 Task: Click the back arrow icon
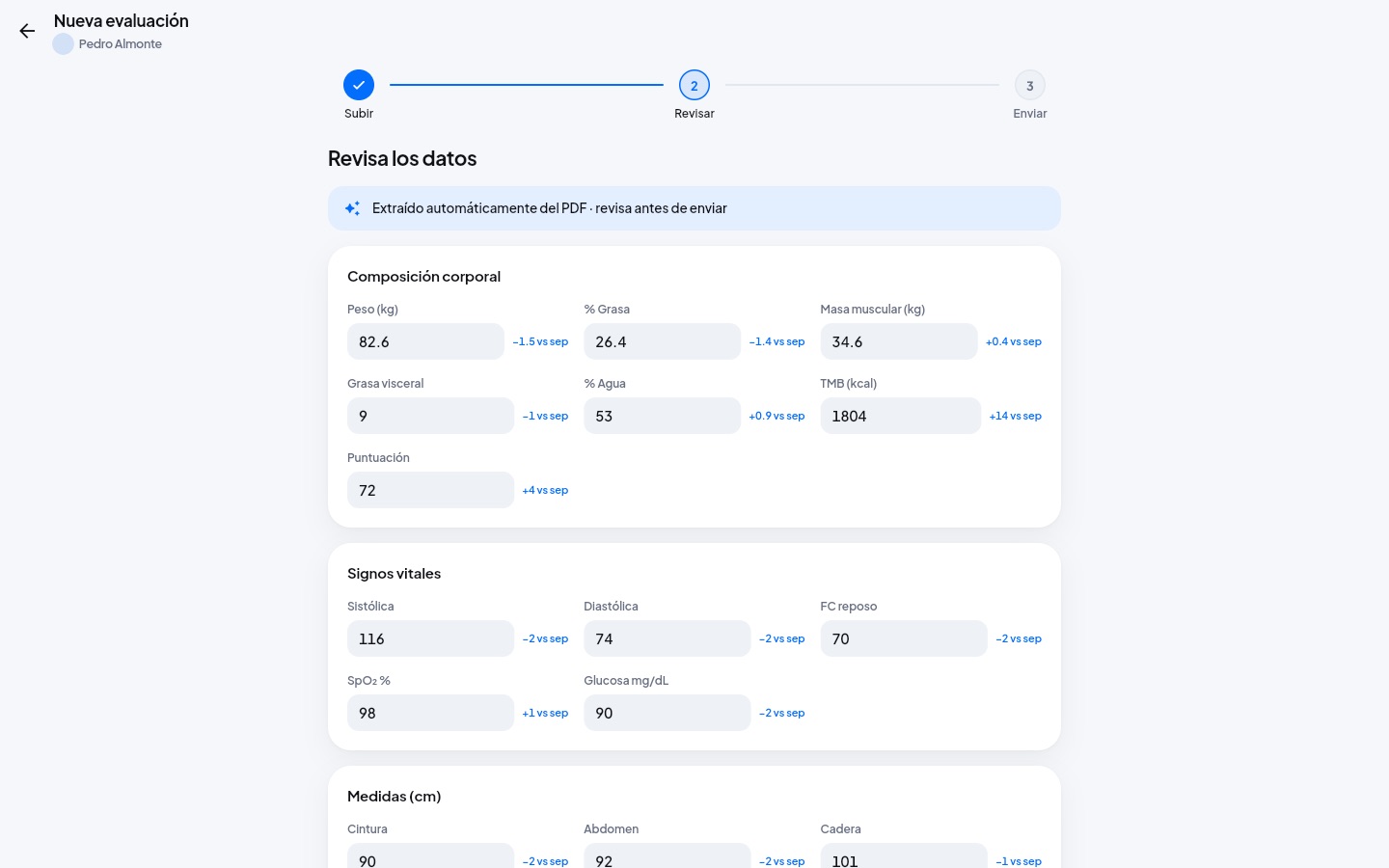click(x=27, y=31)
